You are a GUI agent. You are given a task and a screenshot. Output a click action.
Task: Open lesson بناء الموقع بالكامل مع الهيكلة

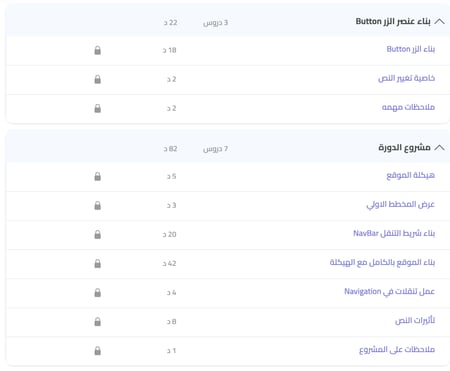382,262
